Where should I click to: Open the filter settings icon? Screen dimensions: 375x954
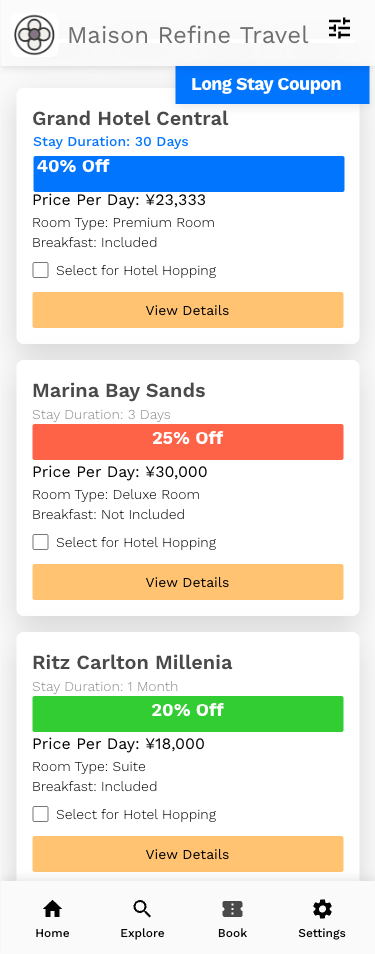click(x=339, y=29)
